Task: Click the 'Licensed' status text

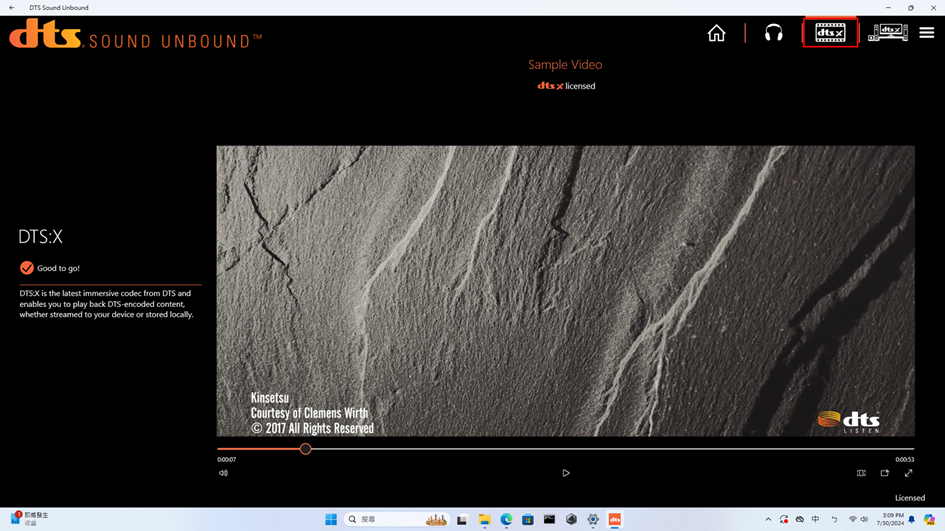Action: [909, 498]
